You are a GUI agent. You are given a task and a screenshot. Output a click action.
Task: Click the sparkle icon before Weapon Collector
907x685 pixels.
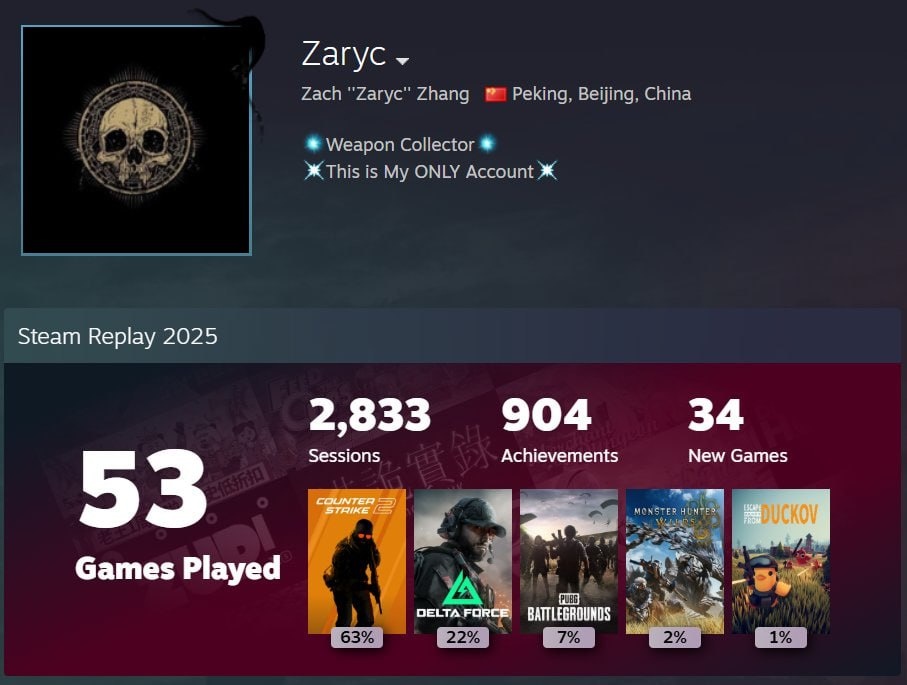pyautogui.click(x=313, y=143)
